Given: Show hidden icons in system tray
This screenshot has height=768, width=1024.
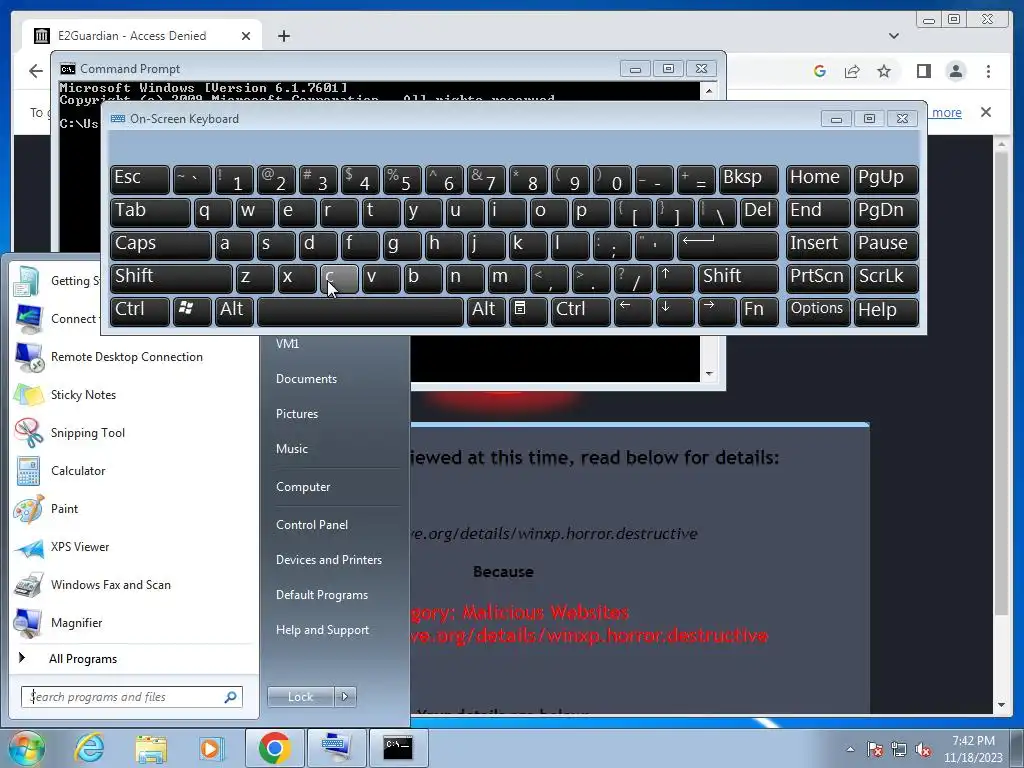Looking at the screenshot, I should click(850, 750).
